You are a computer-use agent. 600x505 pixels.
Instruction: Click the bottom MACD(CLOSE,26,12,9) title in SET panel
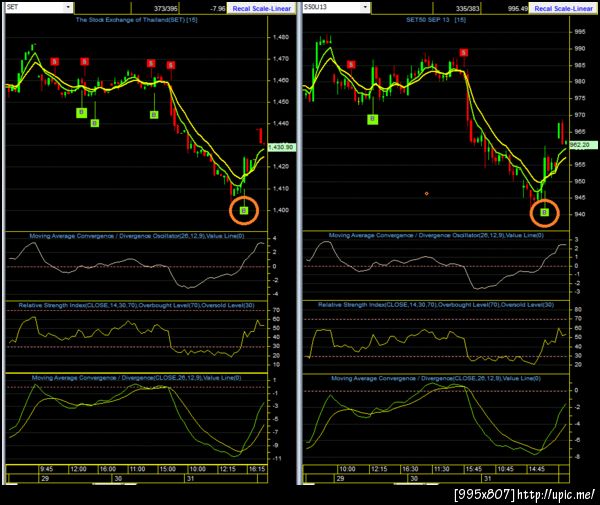coord(136,378)
